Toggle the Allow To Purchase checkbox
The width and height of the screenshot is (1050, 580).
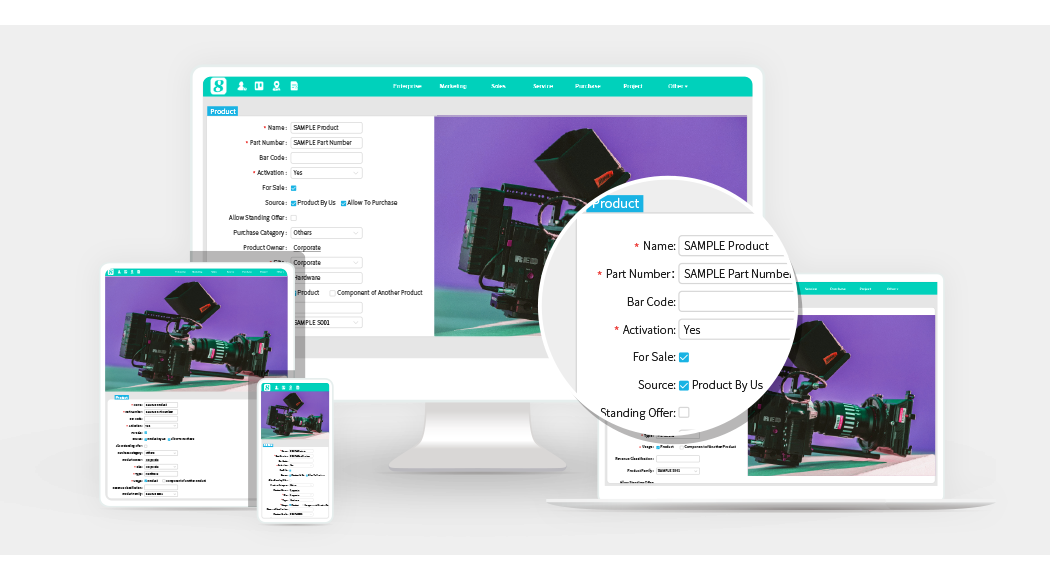[x=344, y=203]
